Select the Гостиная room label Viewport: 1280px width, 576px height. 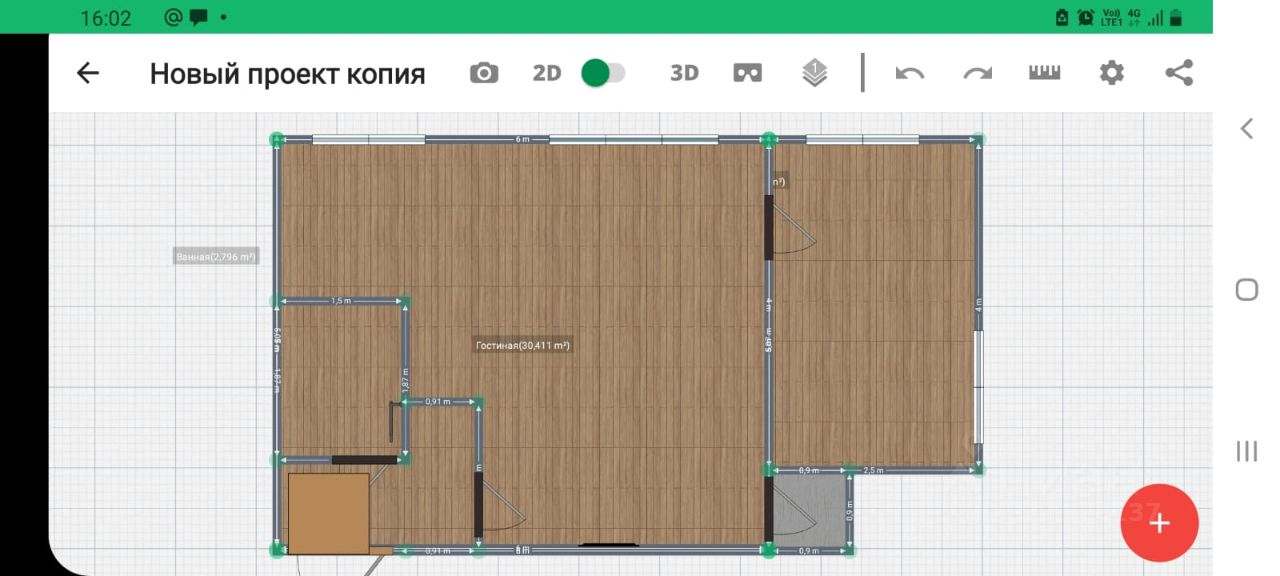pos(522,346)
